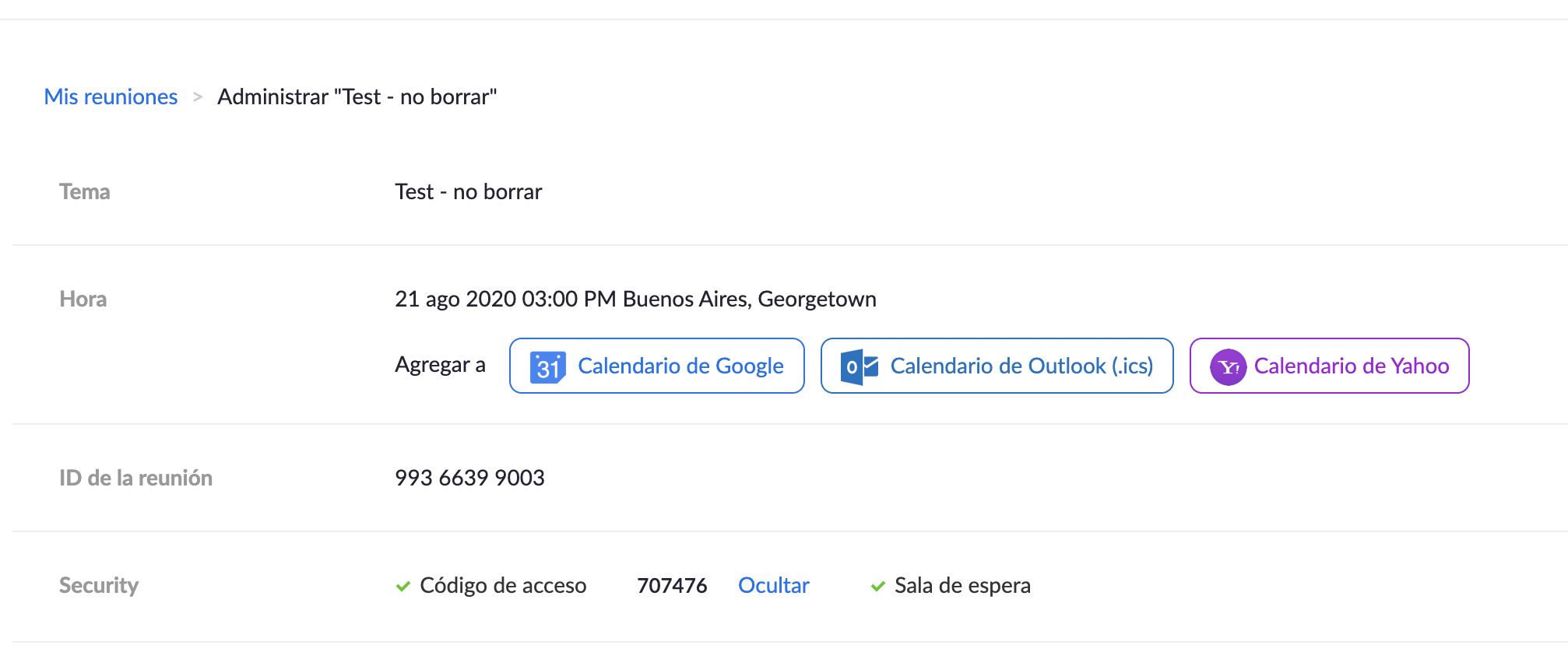The image size is (1568, 666).
Task: Click the Security section label
Action: 99,585
